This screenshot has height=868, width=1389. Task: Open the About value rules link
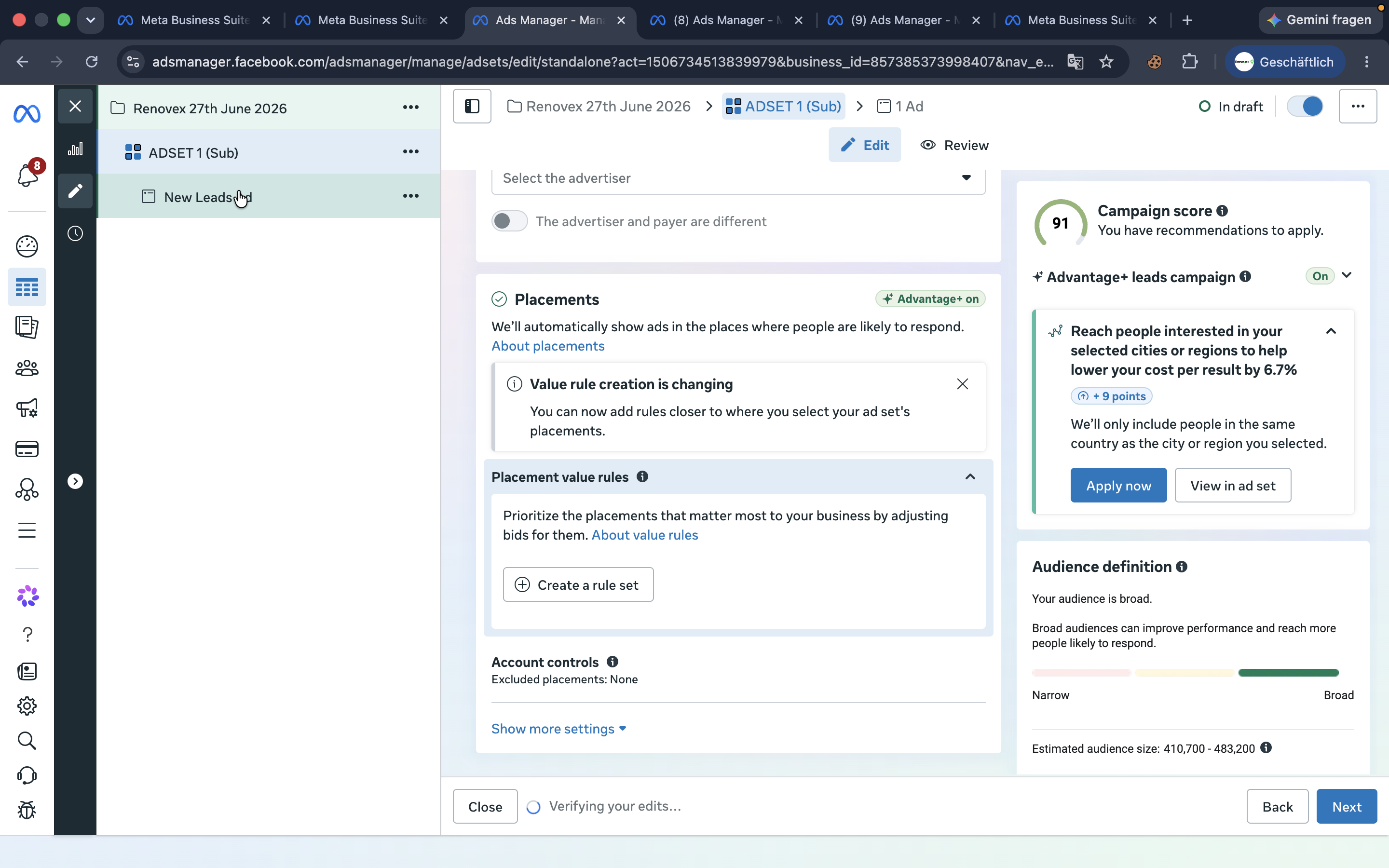pyautogui.click(x=644, y=535)
